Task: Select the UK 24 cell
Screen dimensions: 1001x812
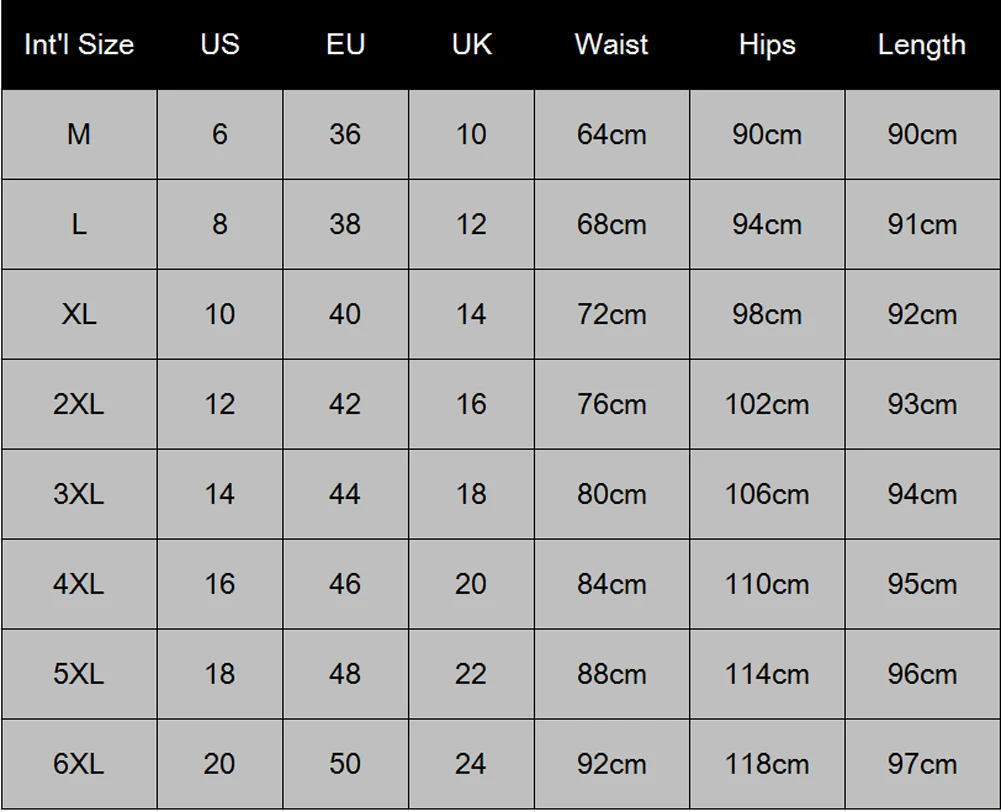Action: [471, 764]
